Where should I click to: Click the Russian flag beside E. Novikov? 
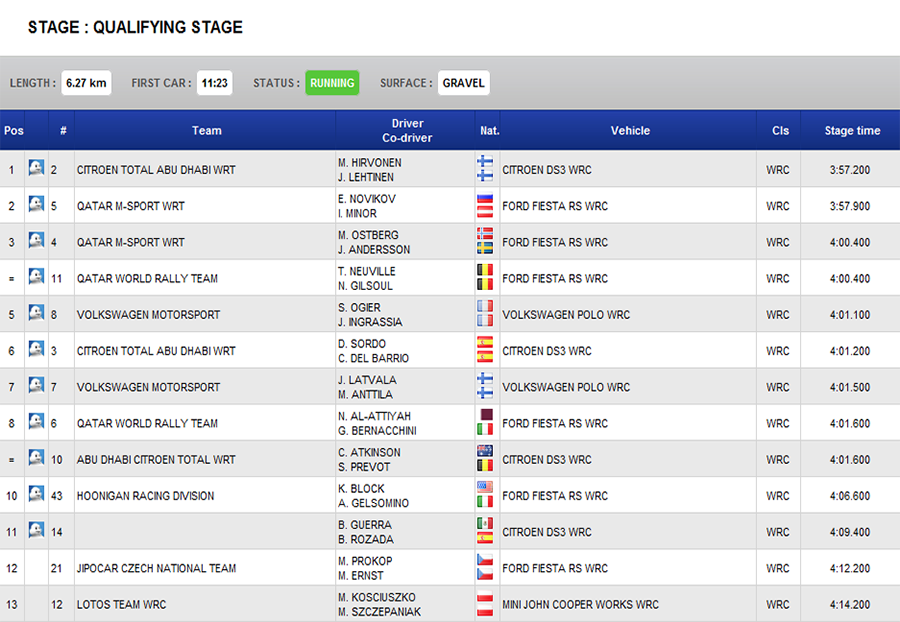[485, 199]
